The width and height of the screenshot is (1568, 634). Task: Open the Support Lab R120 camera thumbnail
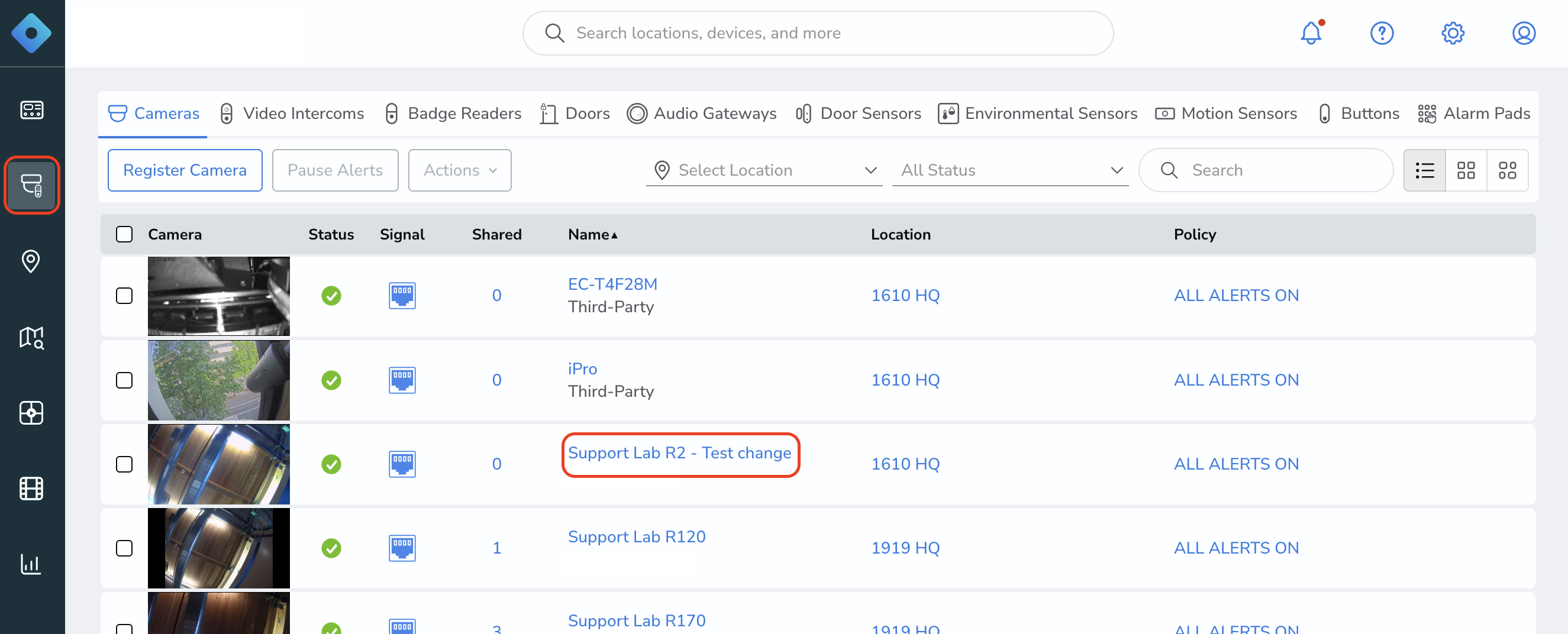(218, 548)
